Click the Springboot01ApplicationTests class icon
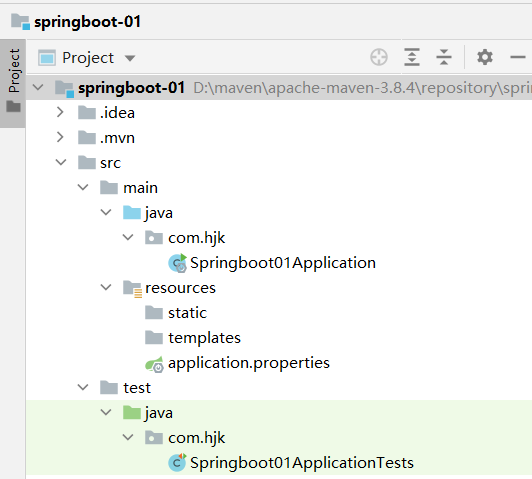Viewport: 532px width, 479px height. click(x=177, y=462)
